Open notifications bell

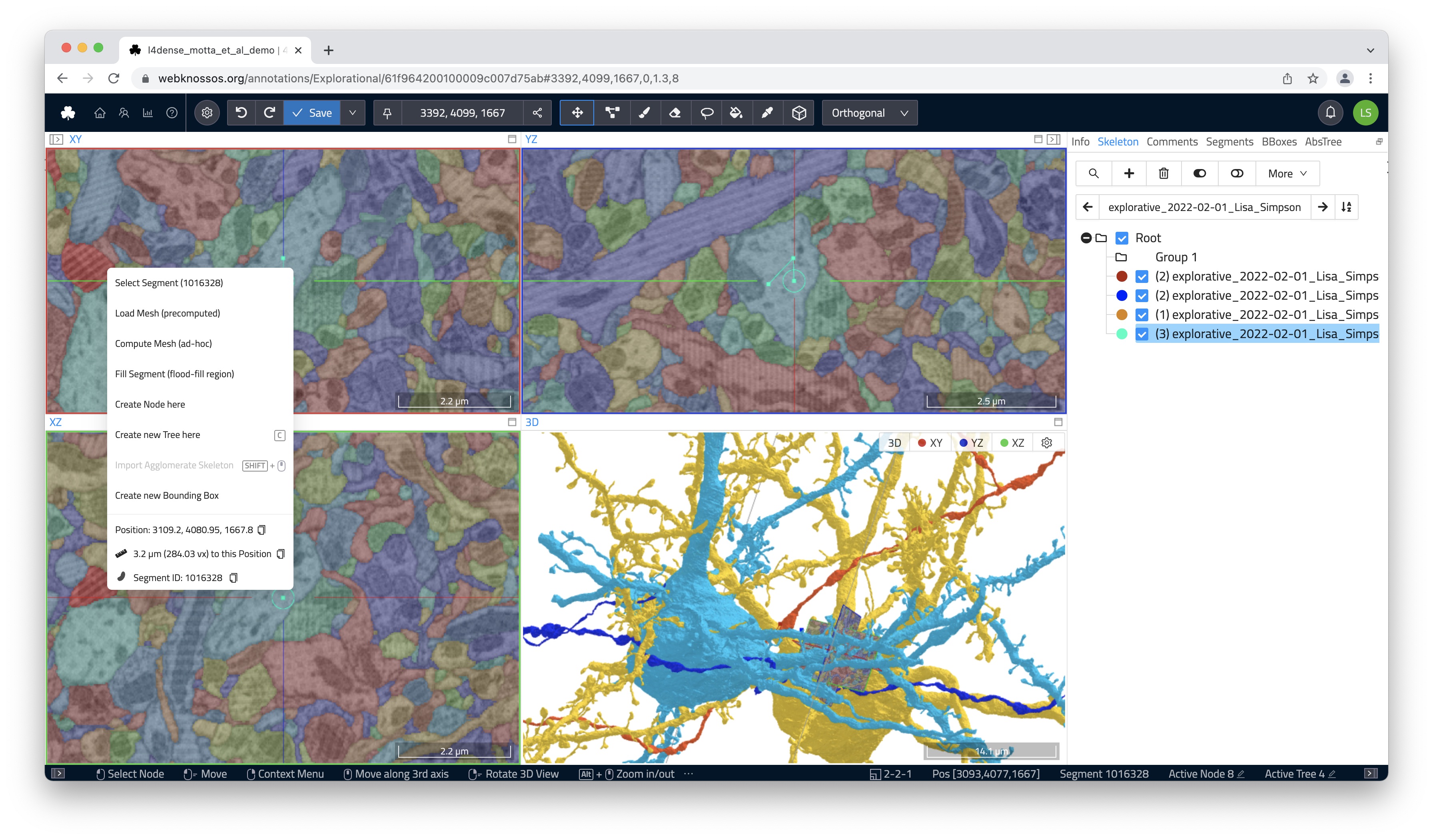[1330, 113]
